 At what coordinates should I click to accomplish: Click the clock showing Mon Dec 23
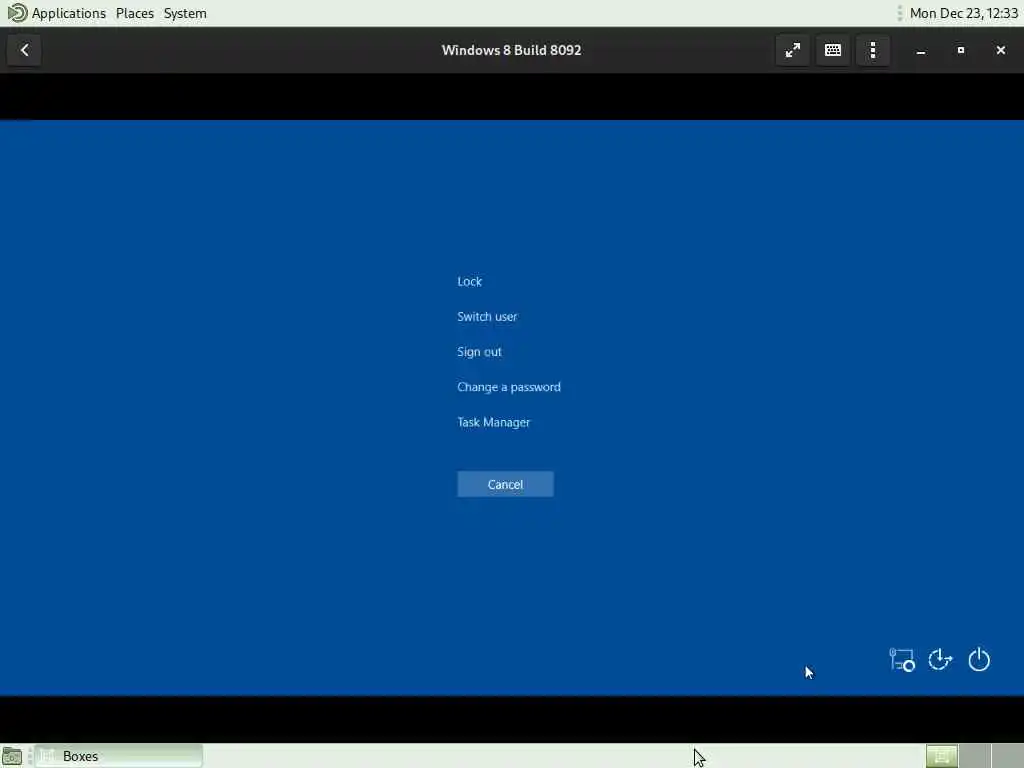point(963,13)
